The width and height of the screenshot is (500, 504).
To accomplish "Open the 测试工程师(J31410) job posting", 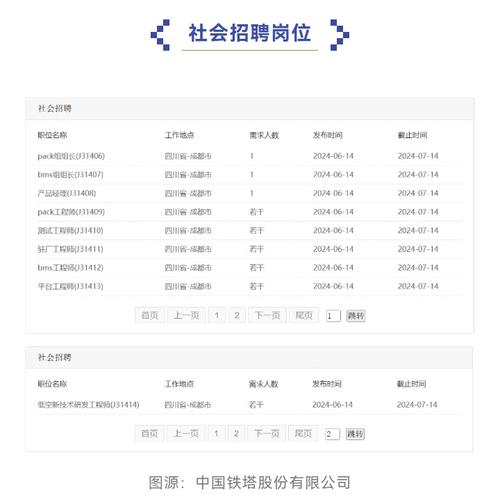I will pos(70,231).
